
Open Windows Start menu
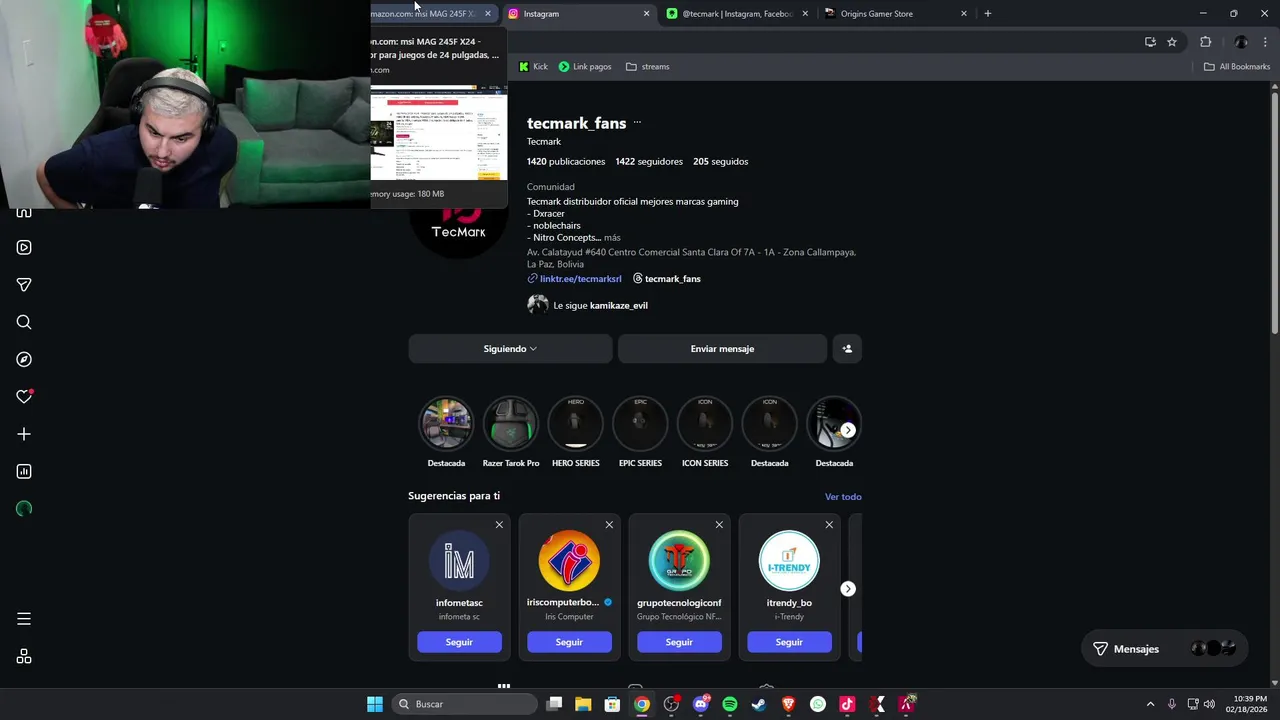click(375, 704)
